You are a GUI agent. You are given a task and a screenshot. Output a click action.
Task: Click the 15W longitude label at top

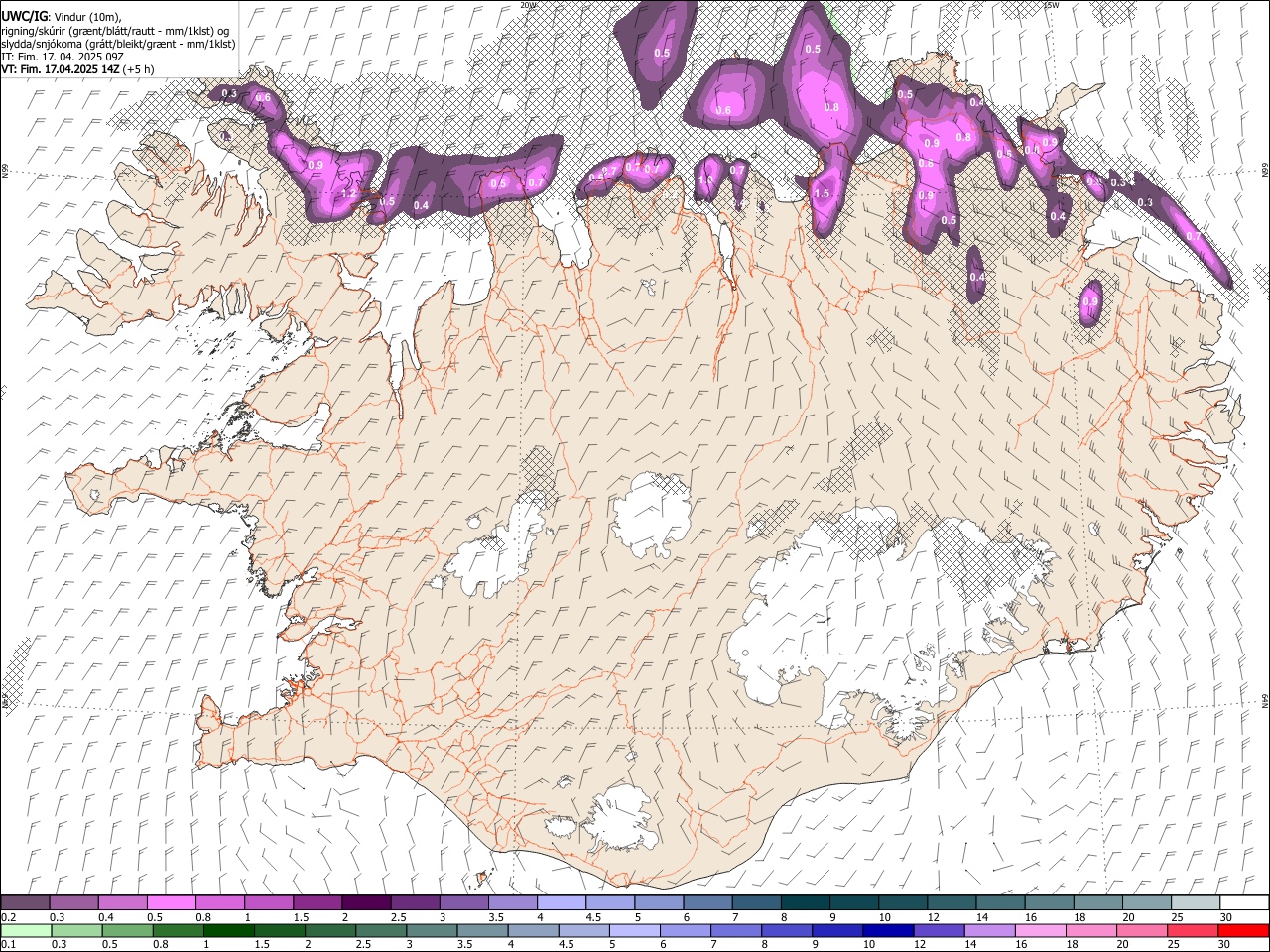click(1051, 5)
